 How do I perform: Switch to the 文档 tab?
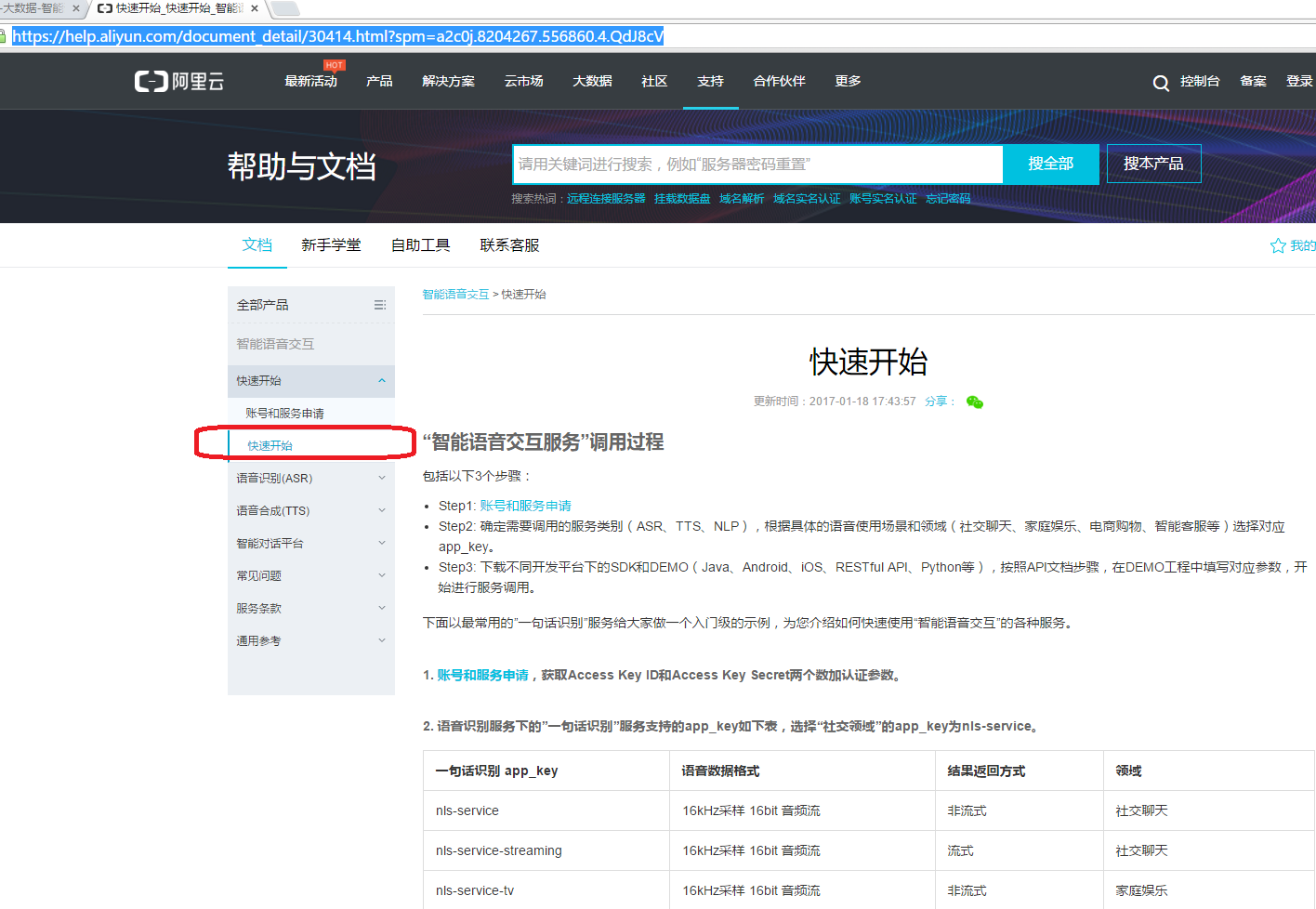257,245
